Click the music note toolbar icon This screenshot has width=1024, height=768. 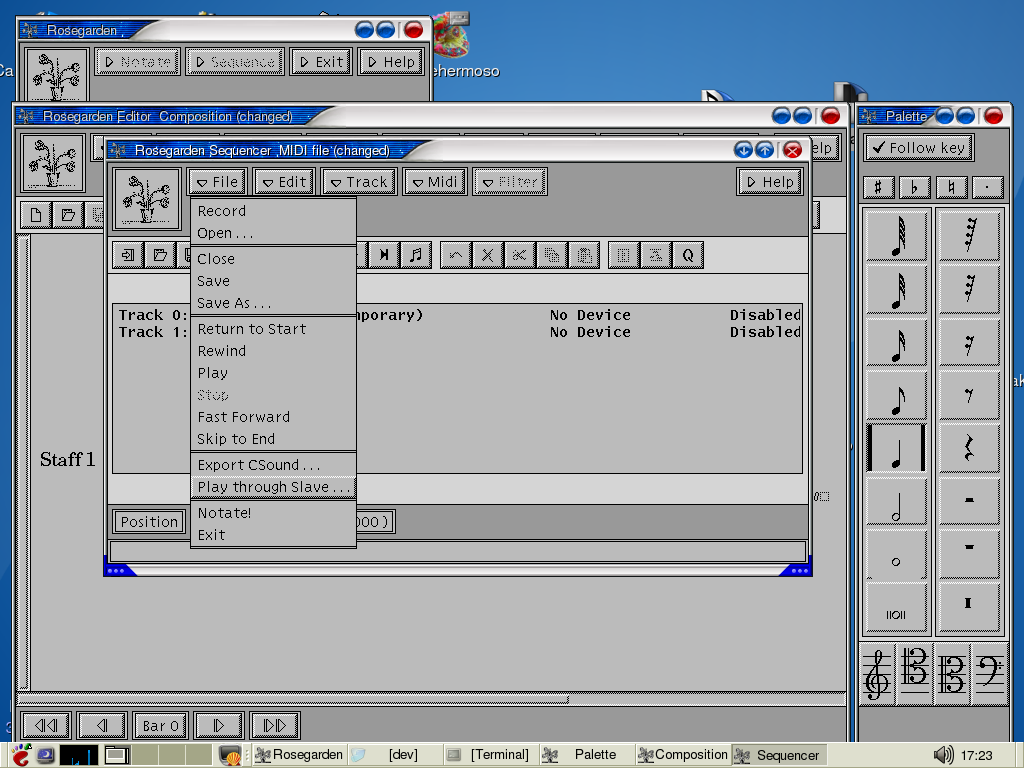pyautogui.click(x=415, y=255)
